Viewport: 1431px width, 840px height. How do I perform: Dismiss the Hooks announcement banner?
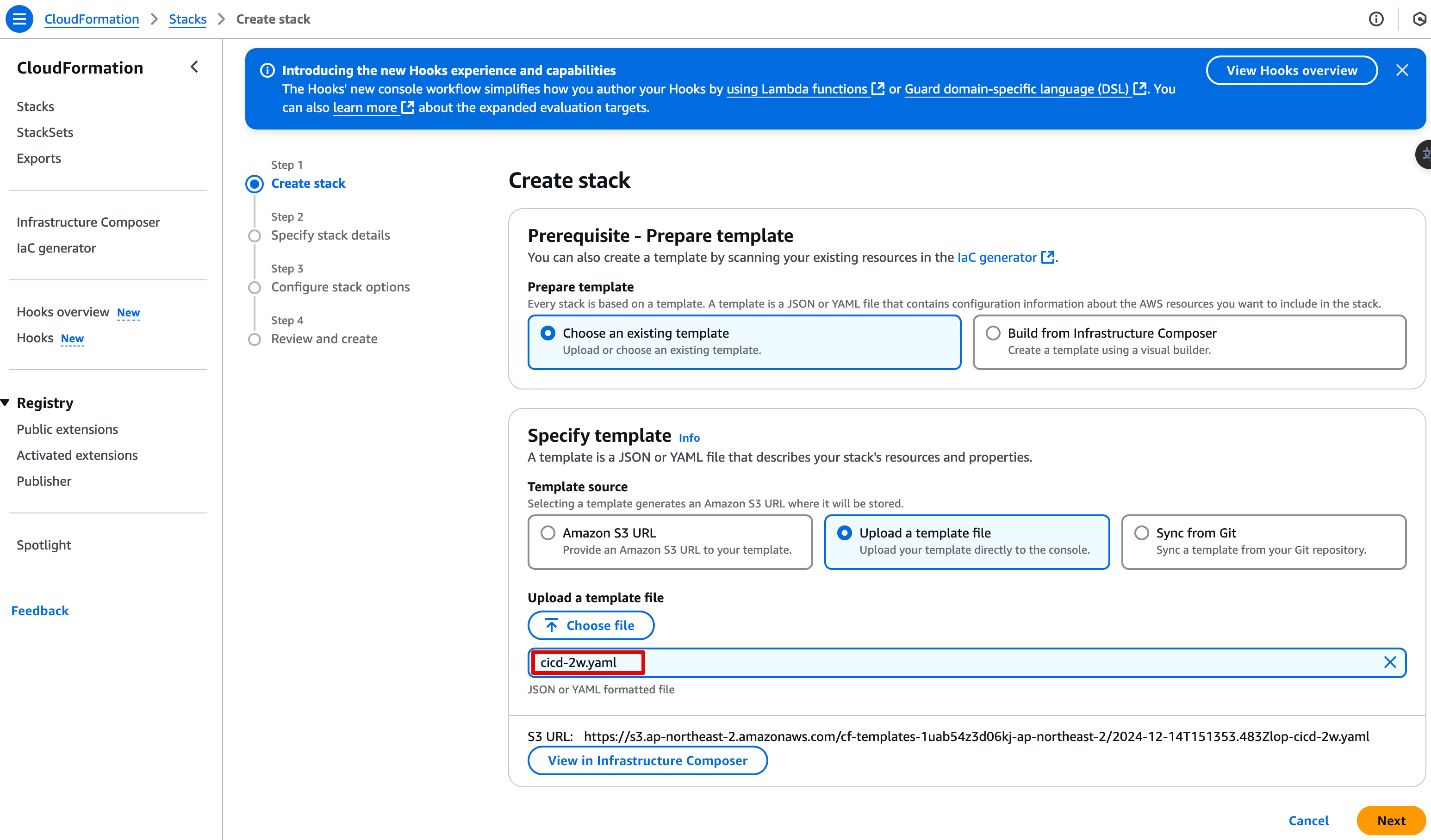click(x=1402, y=70)
